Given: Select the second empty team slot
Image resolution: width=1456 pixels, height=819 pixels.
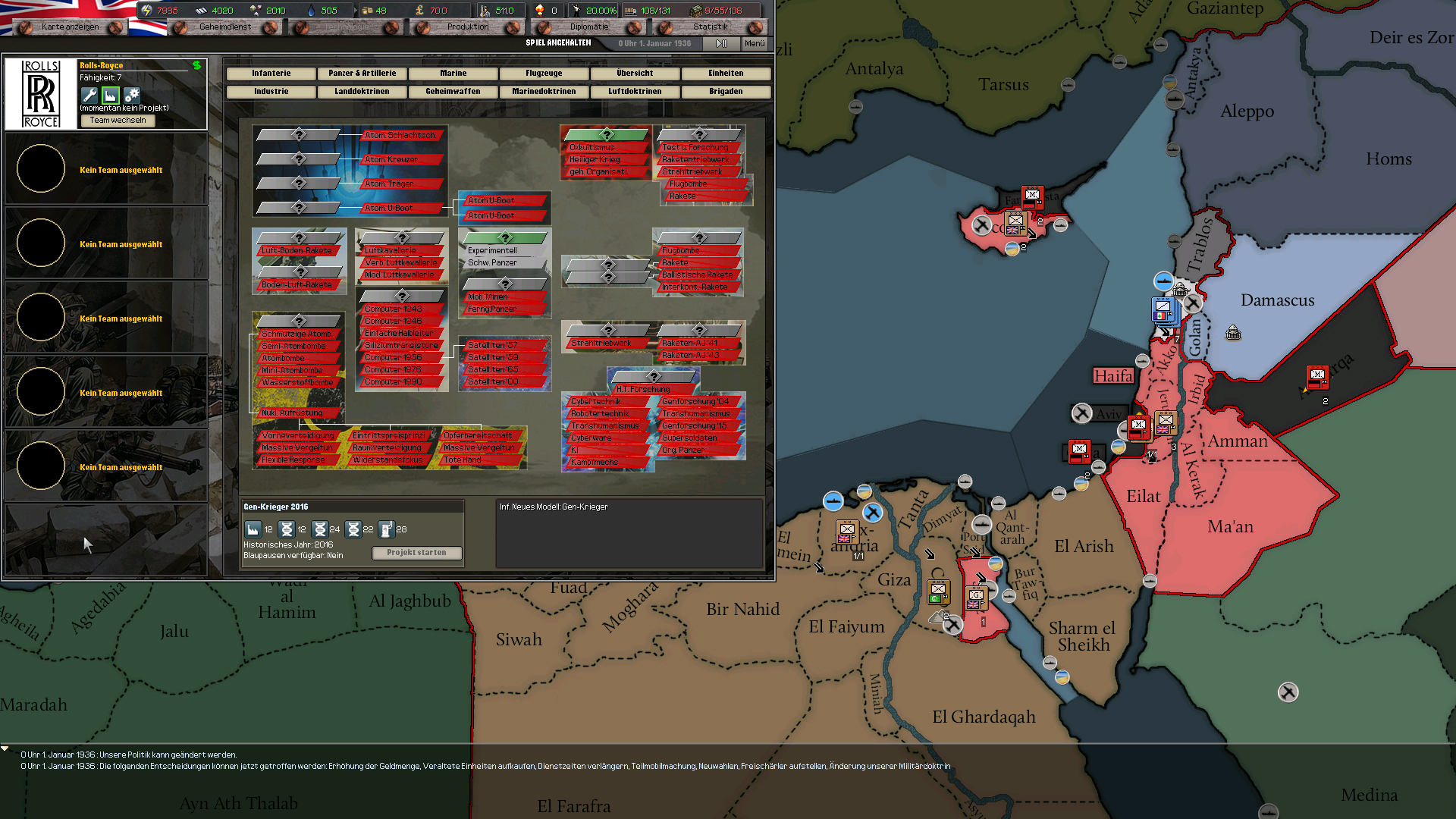Looking at the screenshot, I should (106, 244).
